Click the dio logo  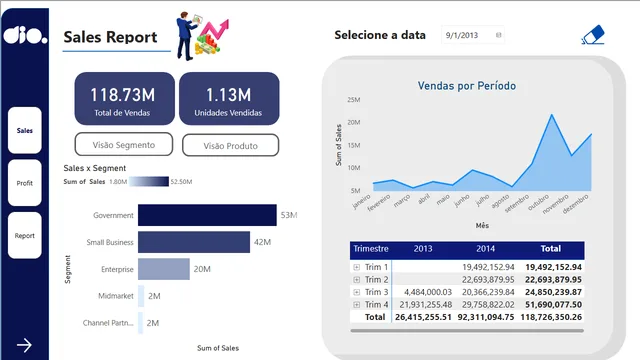pos(25,35)
